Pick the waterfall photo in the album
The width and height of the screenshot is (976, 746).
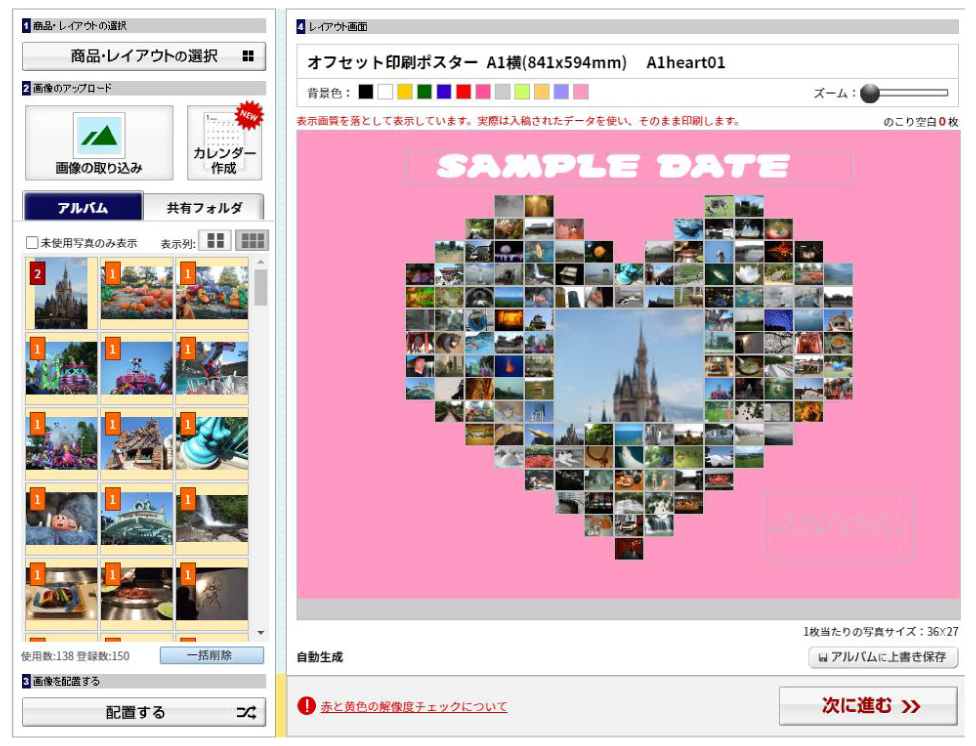(212, 519)
